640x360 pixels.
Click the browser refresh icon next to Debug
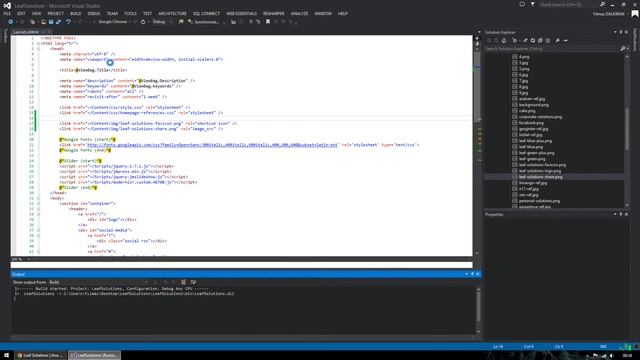pos(143,22)
